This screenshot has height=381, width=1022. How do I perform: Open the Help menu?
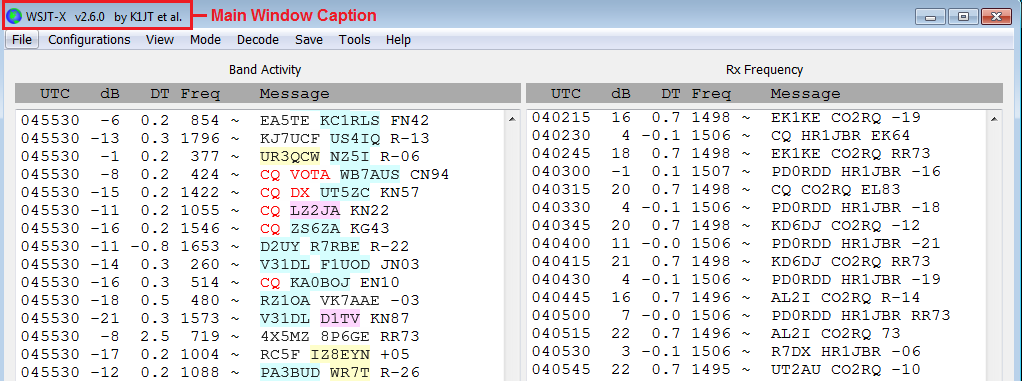point(398,40)
